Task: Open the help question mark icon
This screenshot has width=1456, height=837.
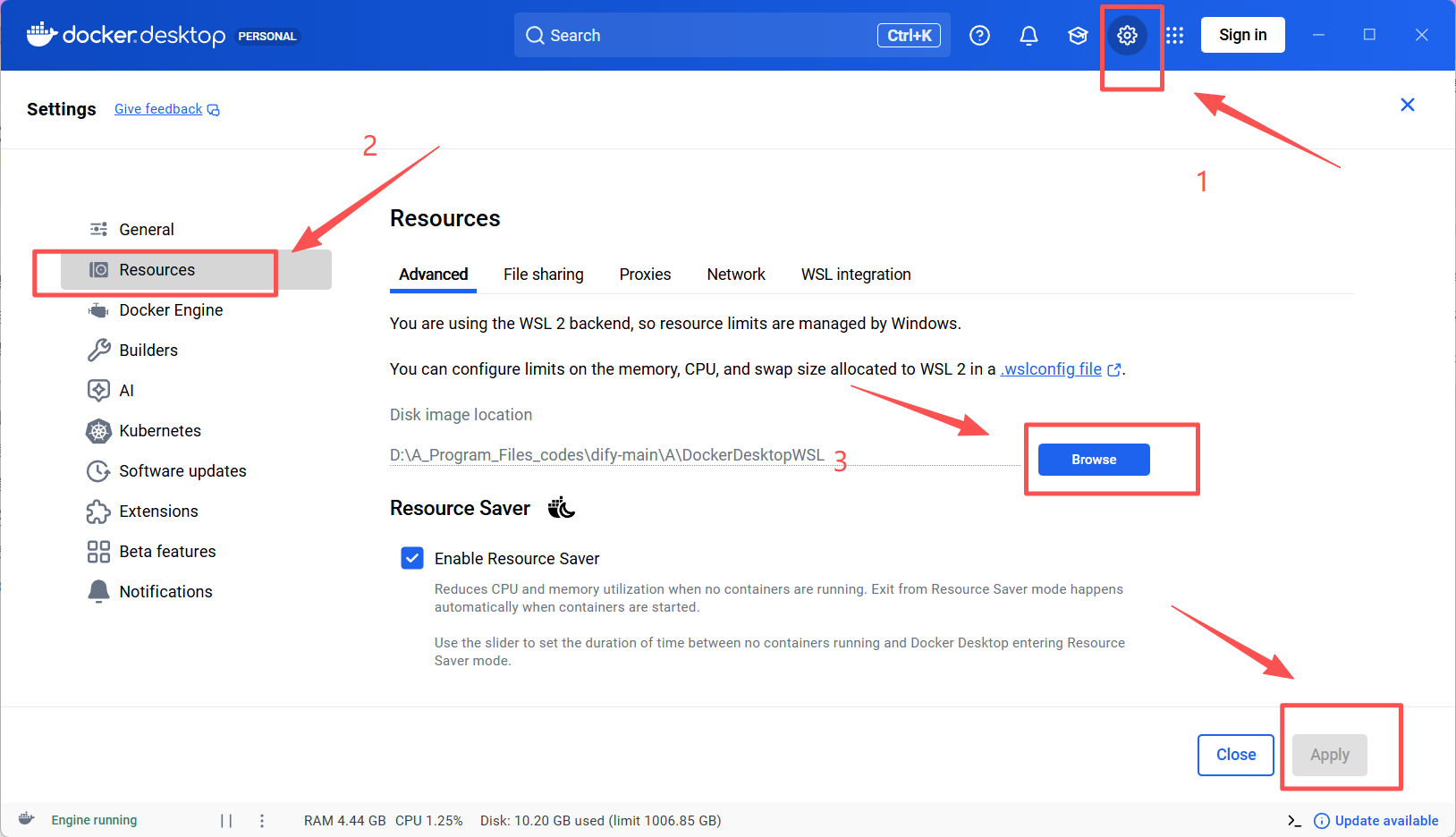Action: point(979,35)
